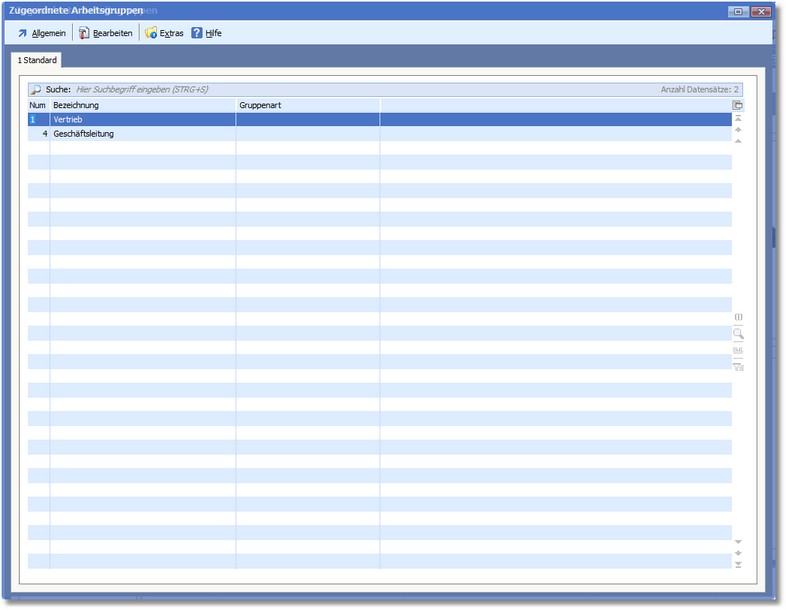Jump to last record with bottom arrow icon
Screen dimensions: 786x610
click(738, 565)
